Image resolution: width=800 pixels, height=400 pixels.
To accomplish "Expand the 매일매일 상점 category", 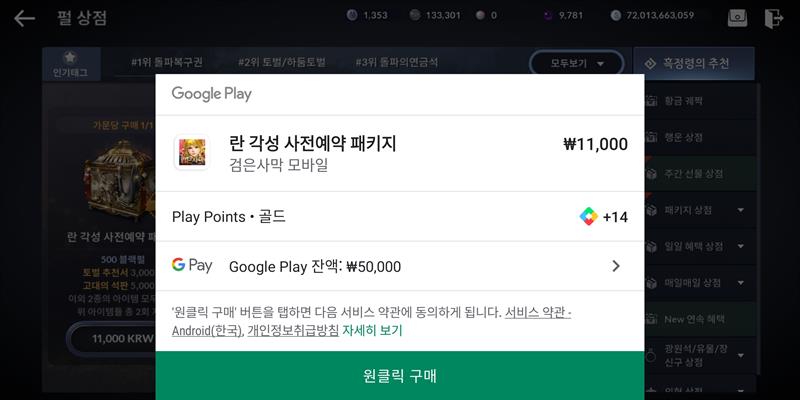I will [x=695, y=283].
